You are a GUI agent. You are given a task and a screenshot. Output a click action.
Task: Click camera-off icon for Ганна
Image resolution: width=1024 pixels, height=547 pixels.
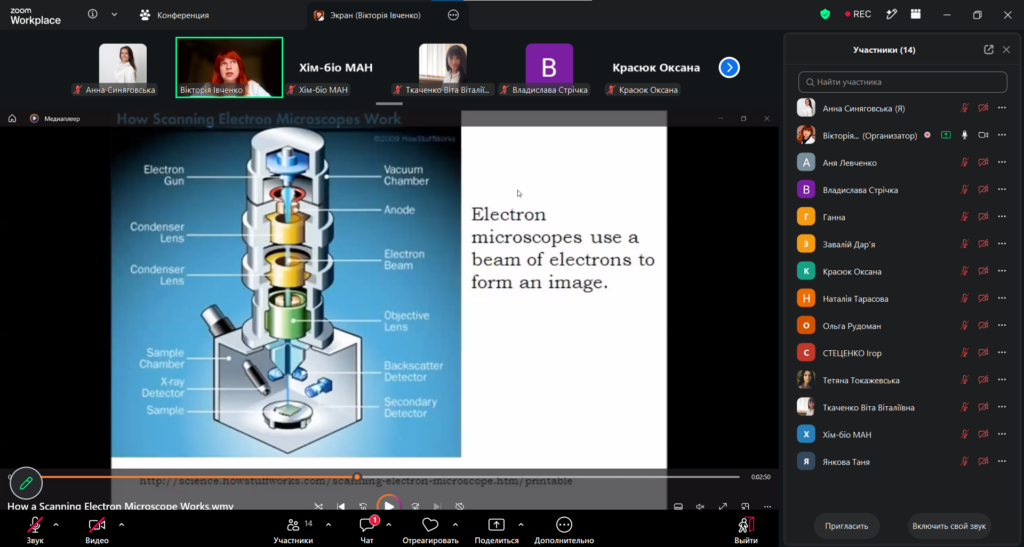click(x=983, y=217)
